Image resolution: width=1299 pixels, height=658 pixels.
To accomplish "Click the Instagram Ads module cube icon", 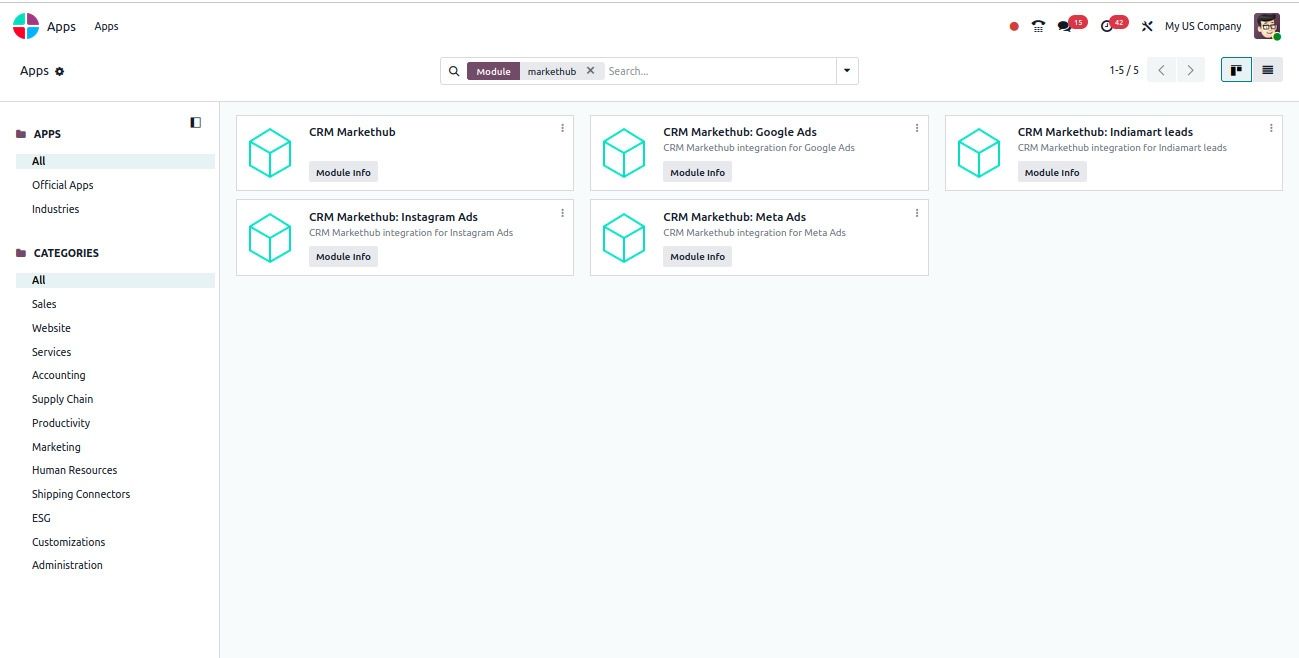I will (x=270, y=238).
